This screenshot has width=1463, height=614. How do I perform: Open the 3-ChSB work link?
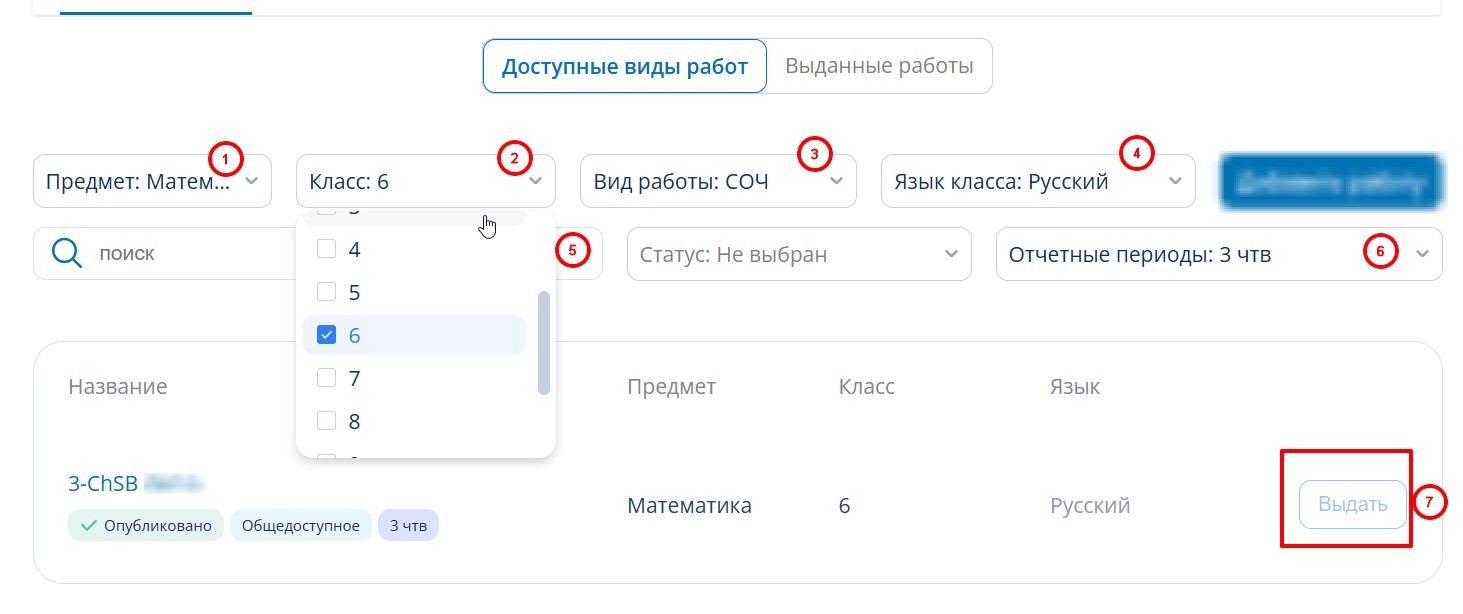[x=103, y=484]
